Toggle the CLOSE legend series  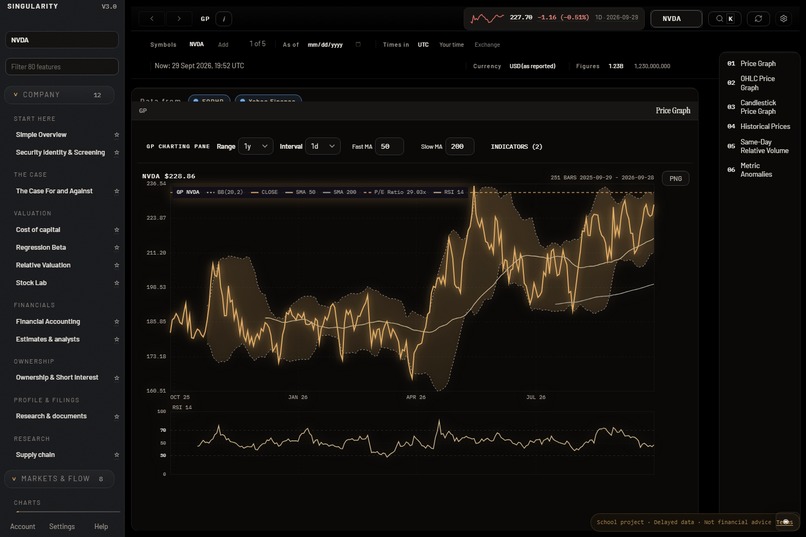(264, 192)
